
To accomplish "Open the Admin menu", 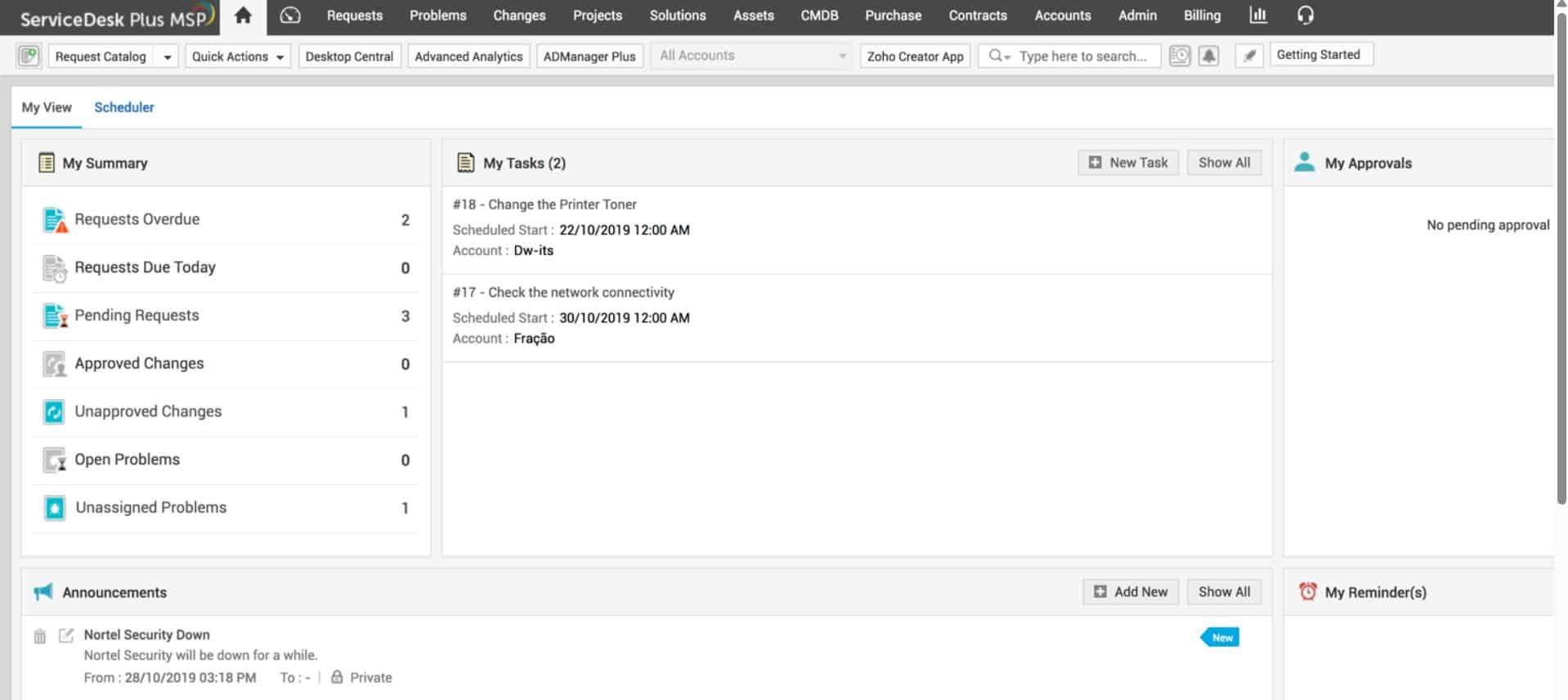I will [1137, 16].
